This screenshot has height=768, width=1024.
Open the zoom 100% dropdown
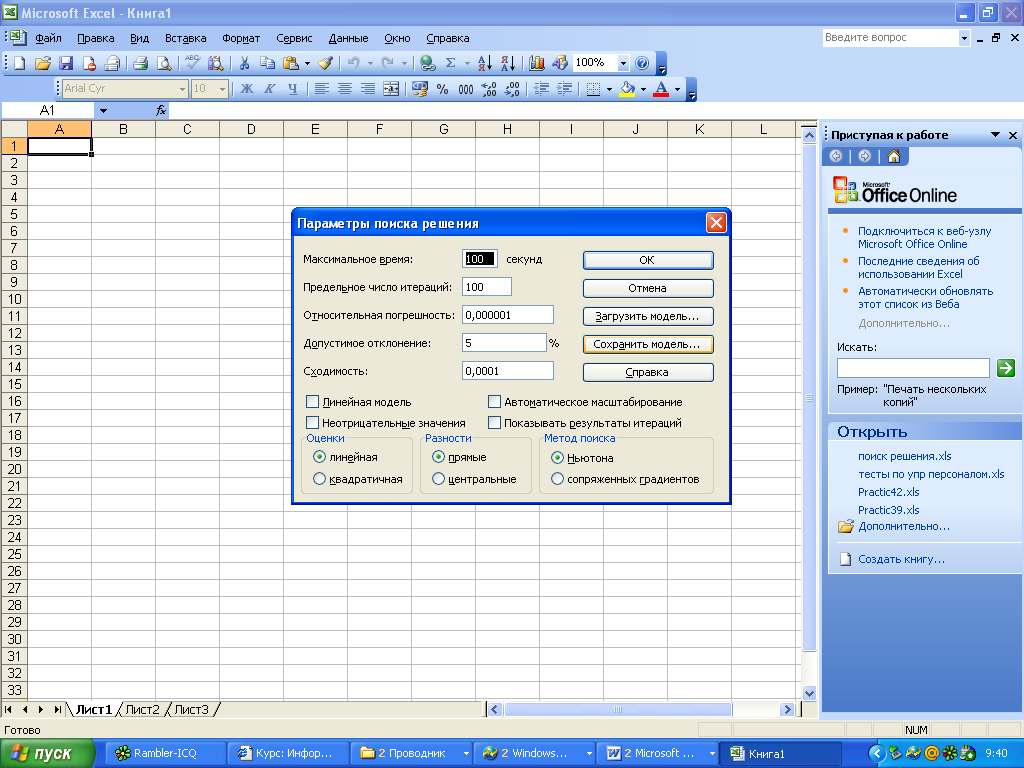click(x=623, y=63)
